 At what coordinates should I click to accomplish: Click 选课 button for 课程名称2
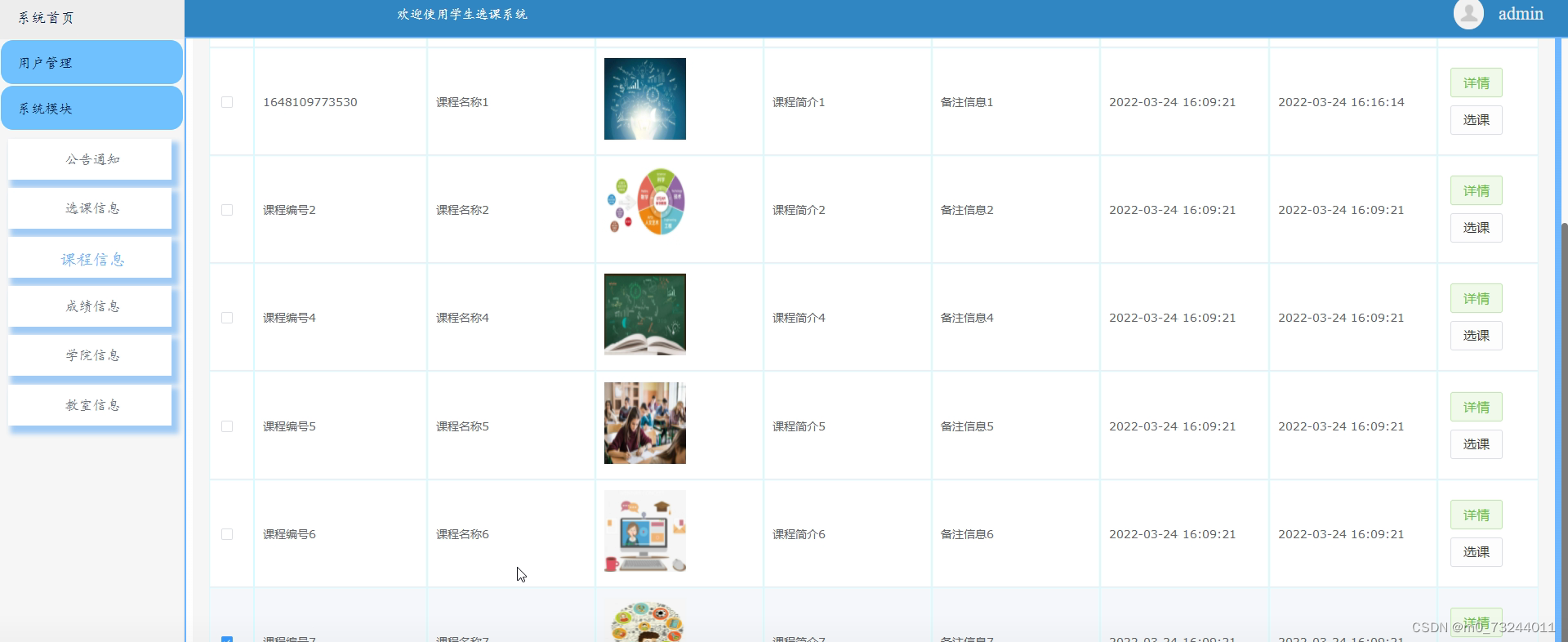tap(1477, 228)
